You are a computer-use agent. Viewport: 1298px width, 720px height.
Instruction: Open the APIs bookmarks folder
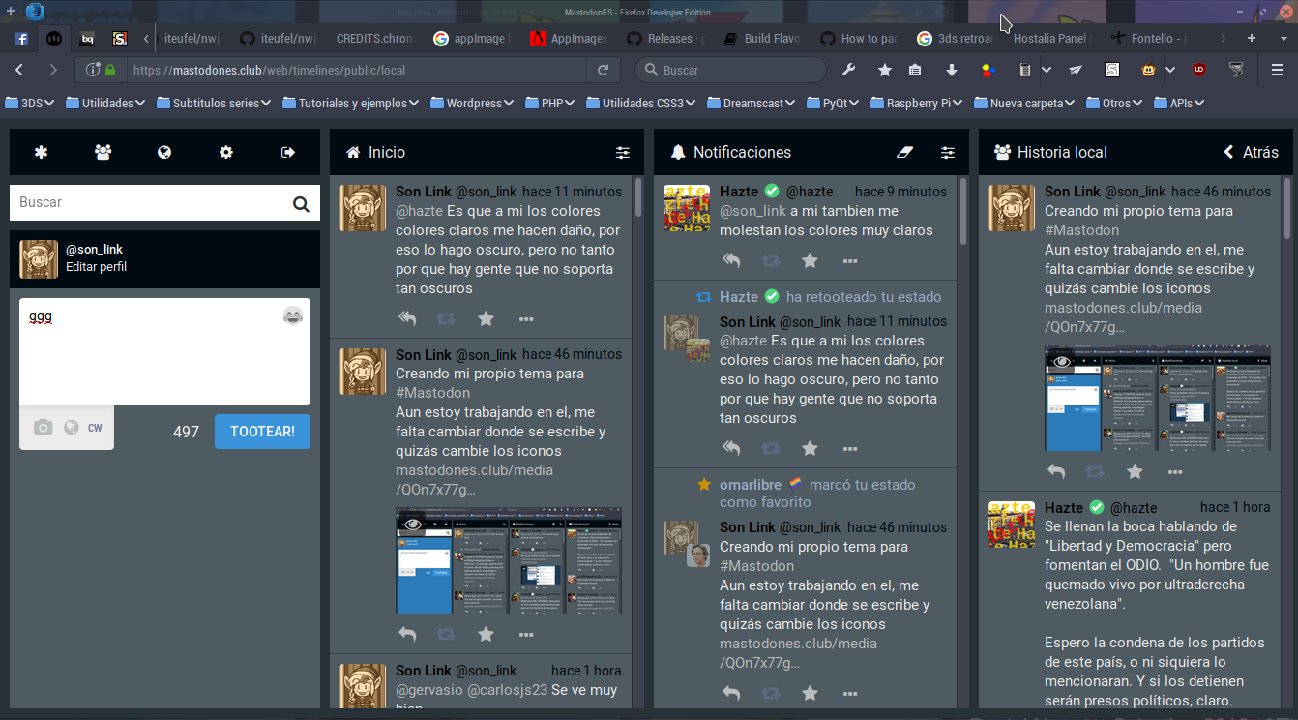(1179, 102)
